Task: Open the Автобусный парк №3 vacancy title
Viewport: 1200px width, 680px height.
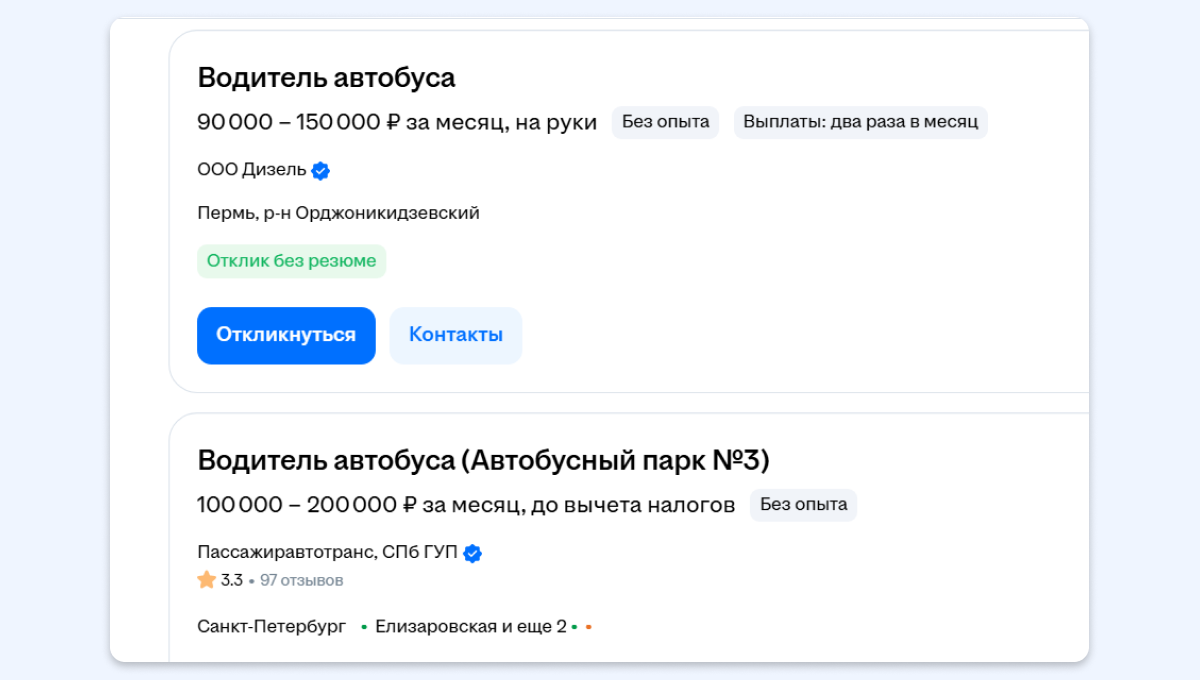Action: click(483, 460)
